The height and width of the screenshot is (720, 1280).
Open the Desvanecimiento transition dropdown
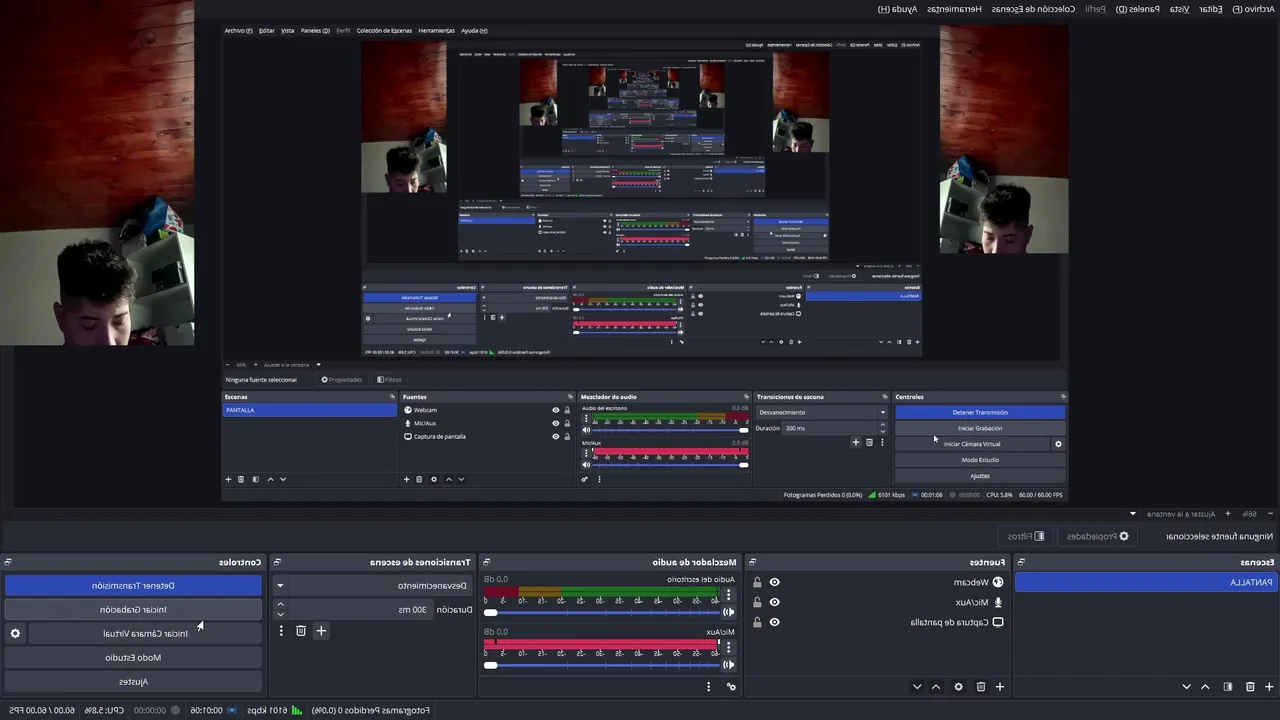pos(280,586)
